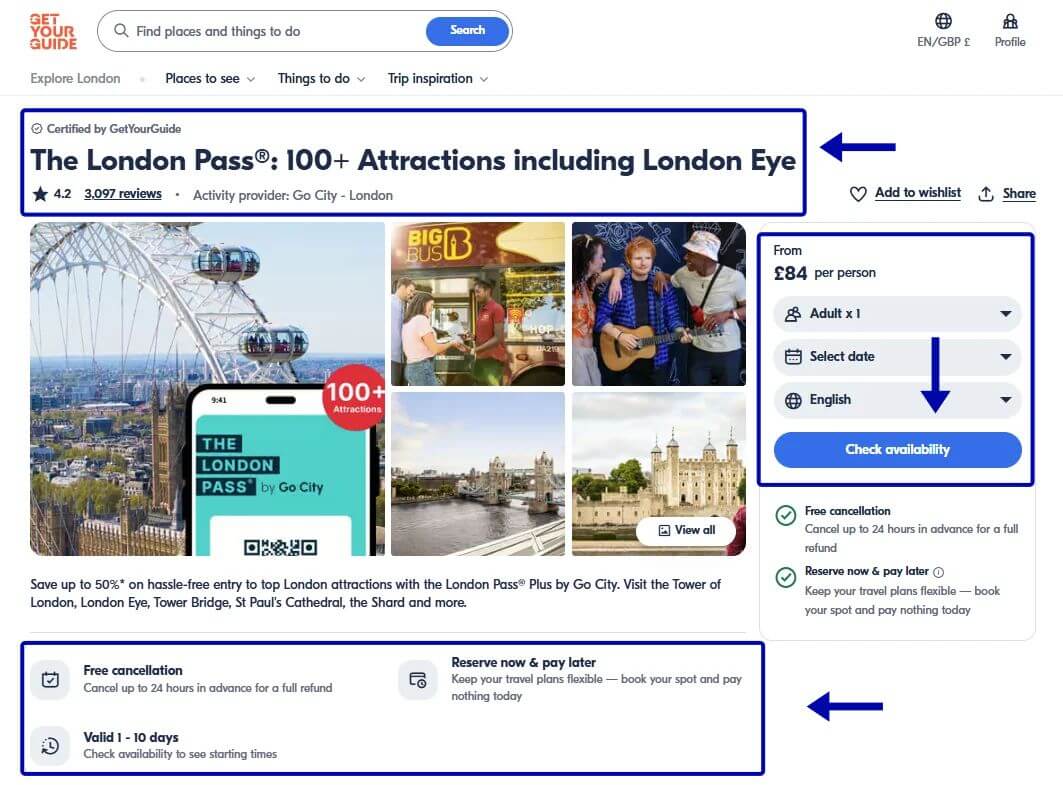
Task: Click the View all photos button
Action: pos(686,530)
